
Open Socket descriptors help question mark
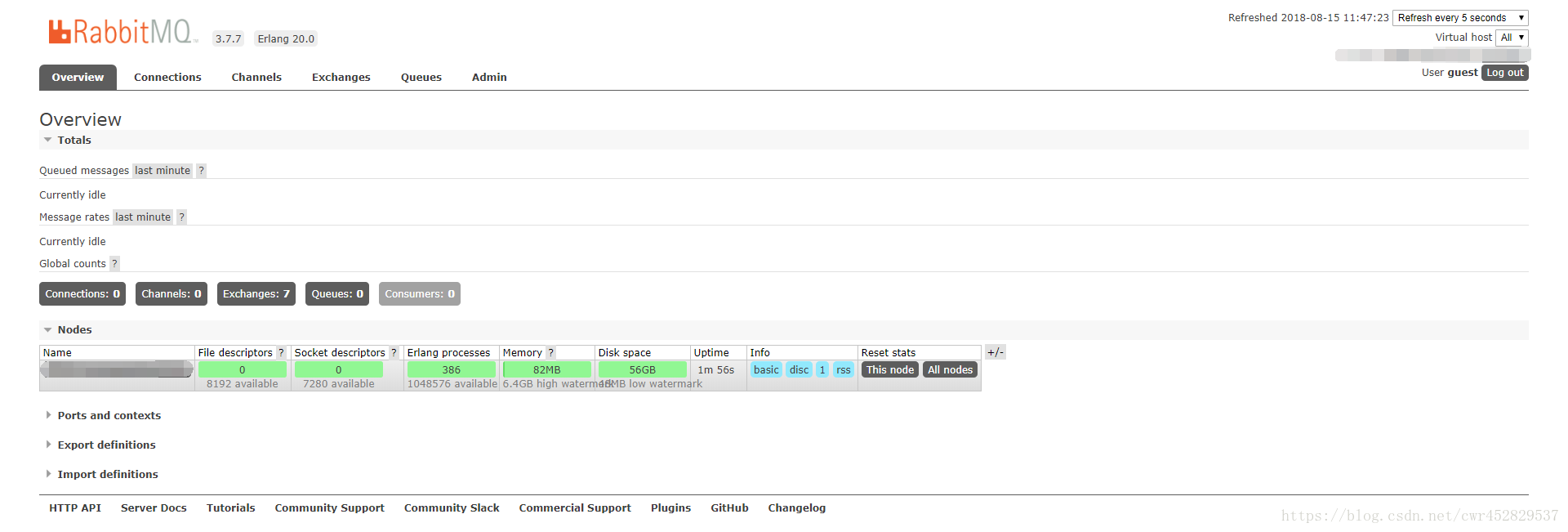pos(394,353)
